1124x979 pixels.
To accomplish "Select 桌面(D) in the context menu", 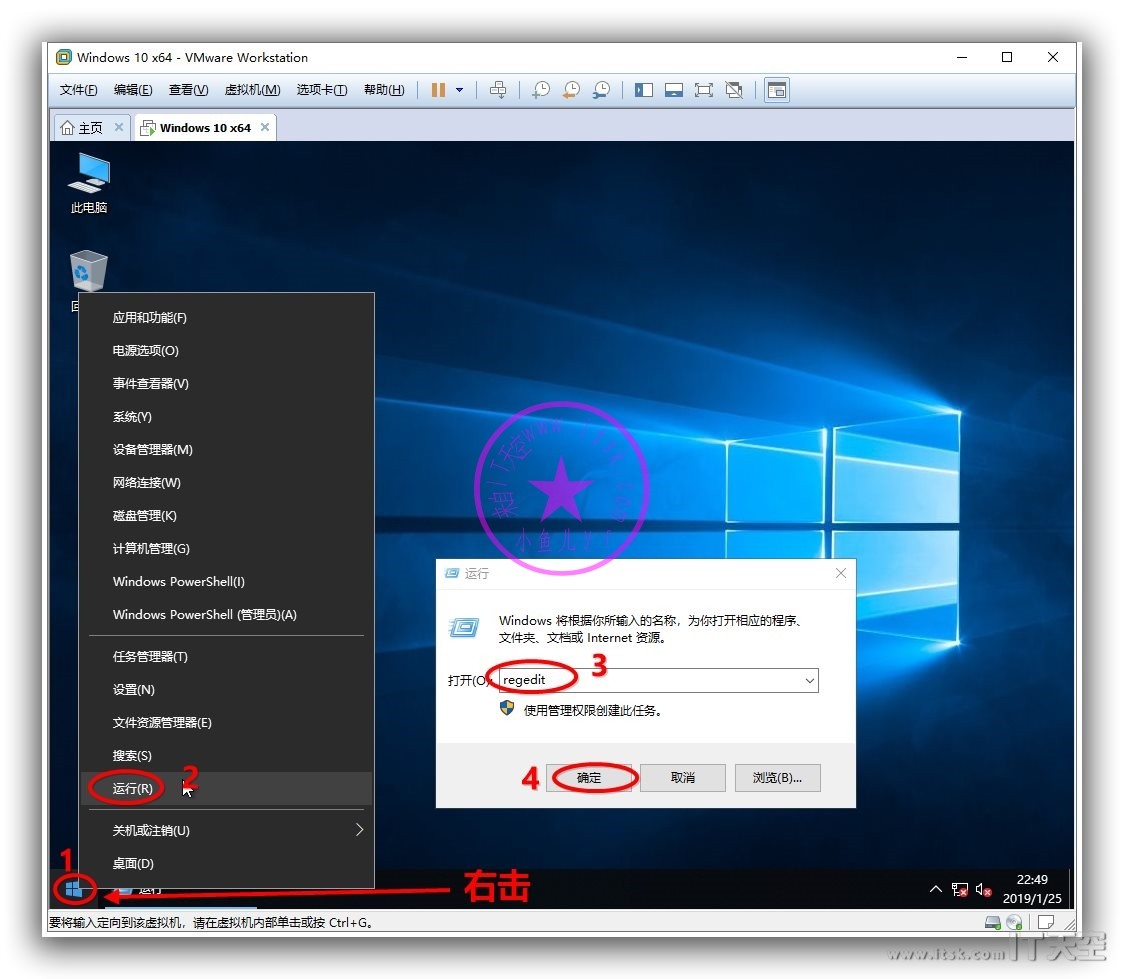I will coord(227,864).
